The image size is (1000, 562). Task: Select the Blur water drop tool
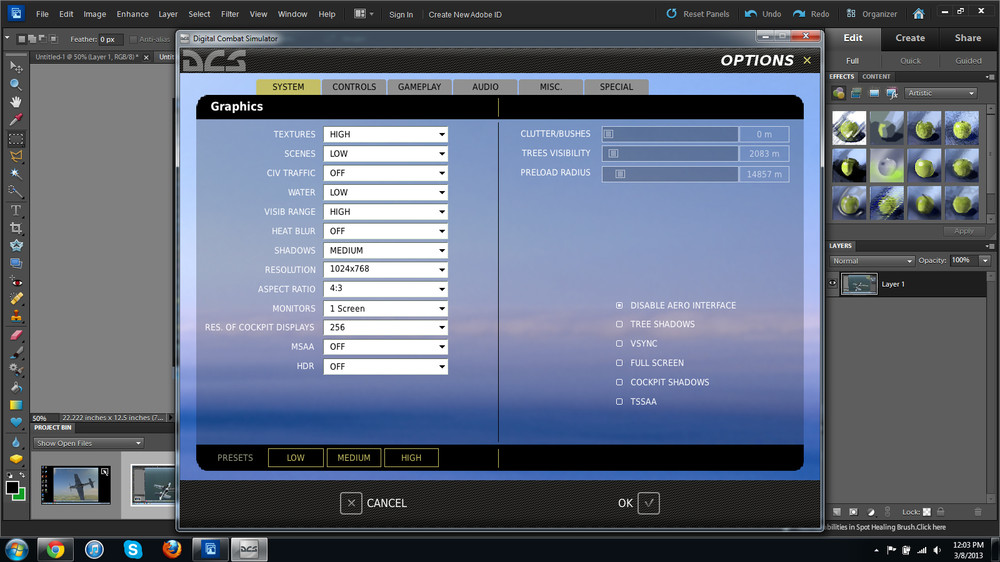(x=16, y=441)
